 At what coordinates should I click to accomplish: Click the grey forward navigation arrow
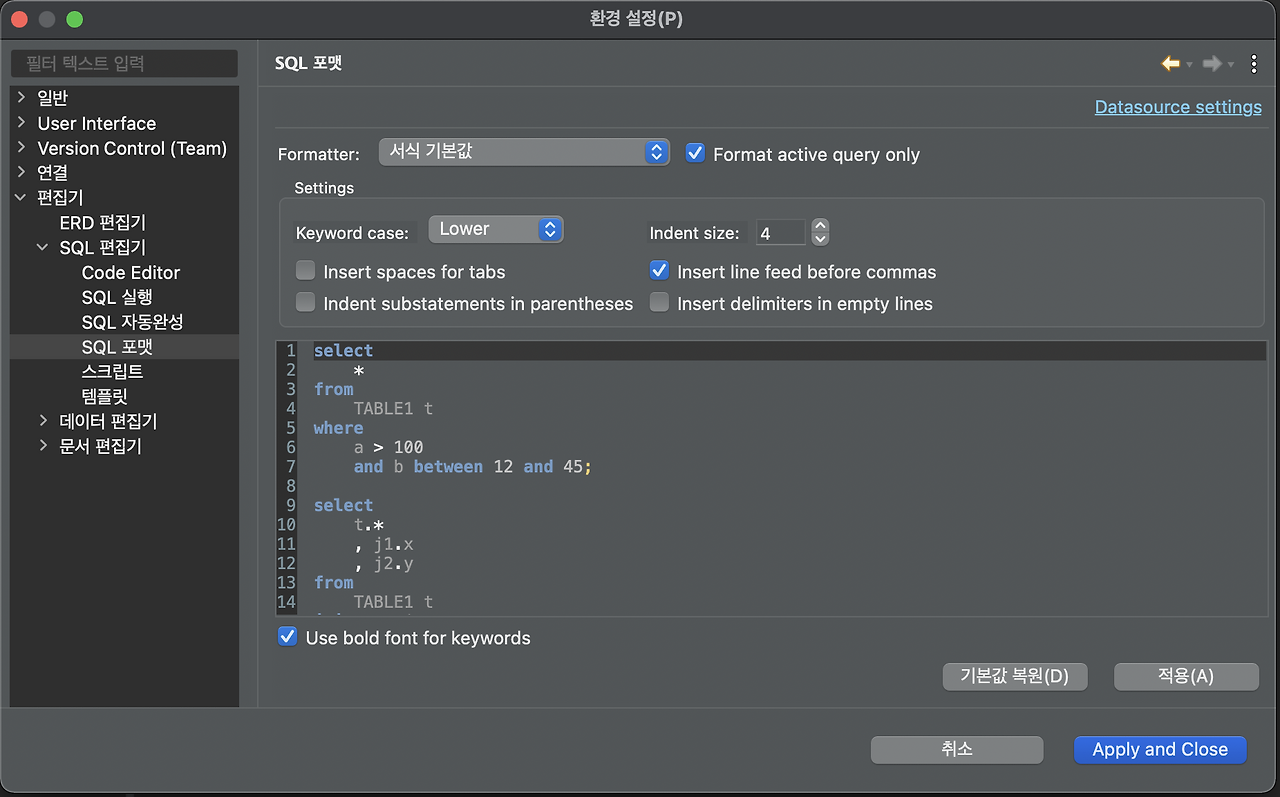[x=1212, y=64]
